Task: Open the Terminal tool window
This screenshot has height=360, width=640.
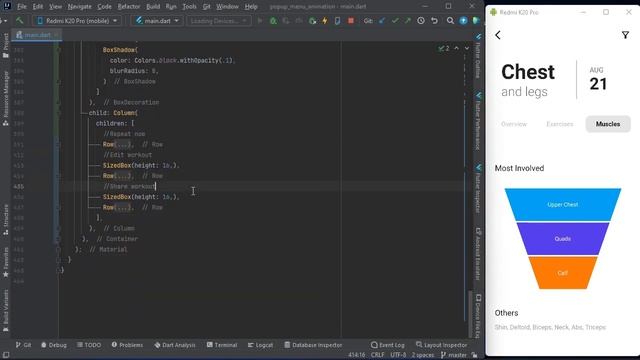Action: click(x=222, y=345)
